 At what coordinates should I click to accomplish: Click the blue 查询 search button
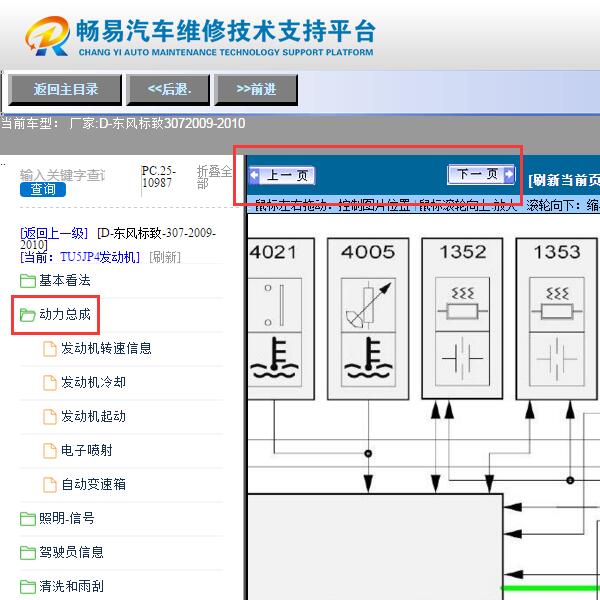(43, 189)
